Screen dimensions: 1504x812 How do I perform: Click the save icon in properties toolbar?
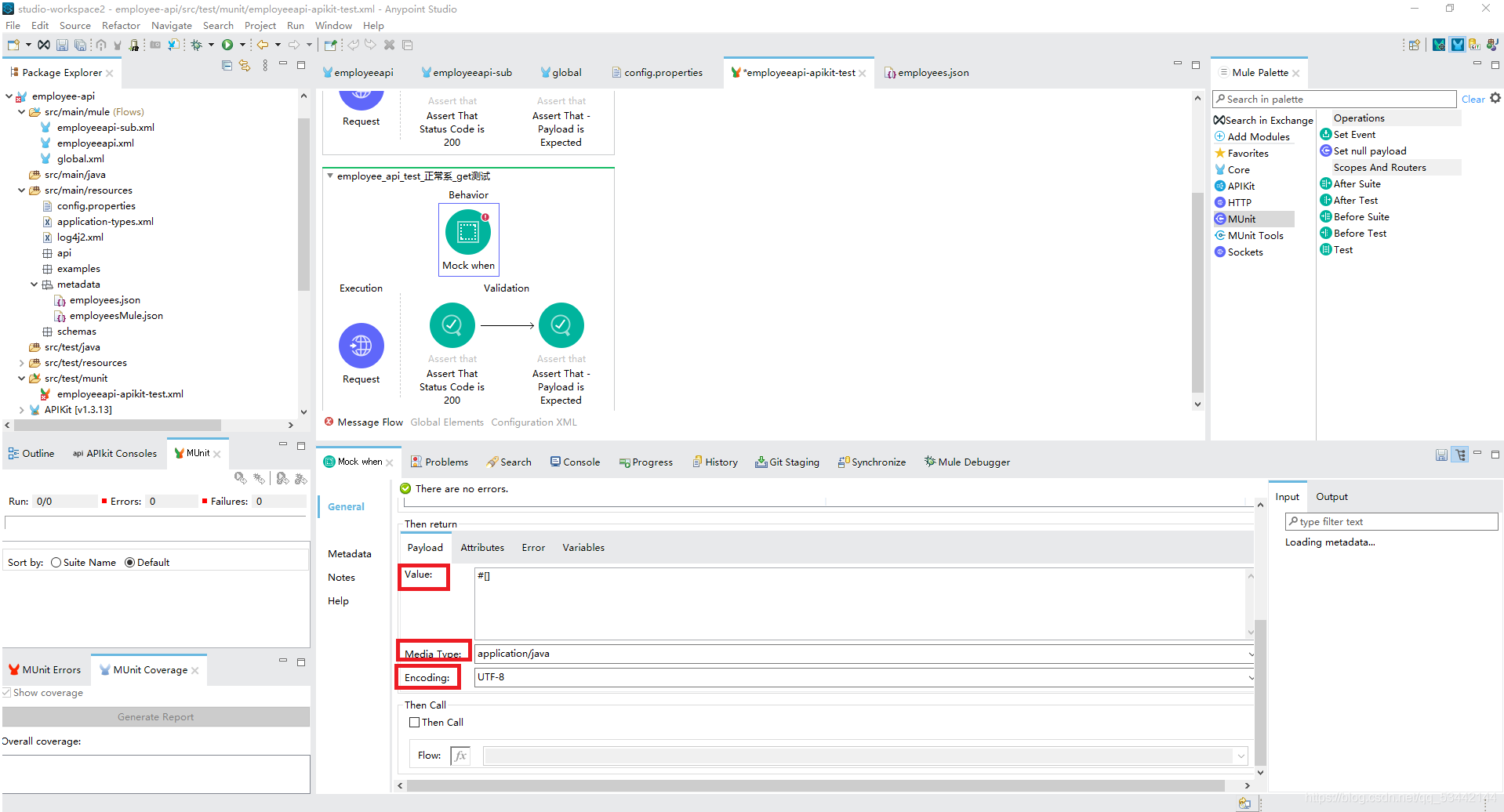pyautogui.click(x=1441, y=455)
